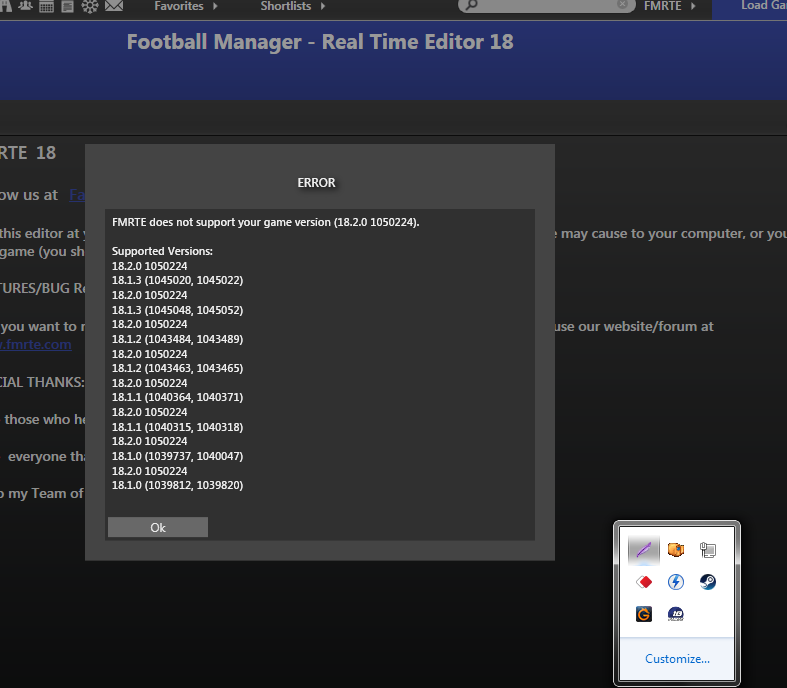Click the Load Game tab
This screenshot has height=688, width=787.
pos(762,7)
